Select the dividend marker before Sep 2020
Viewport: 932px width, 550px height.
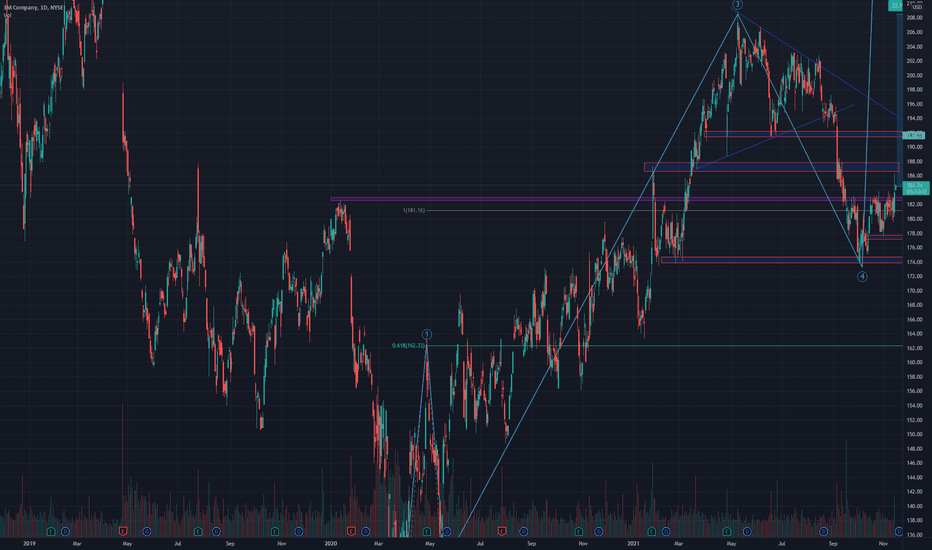(x=524, y=531)
